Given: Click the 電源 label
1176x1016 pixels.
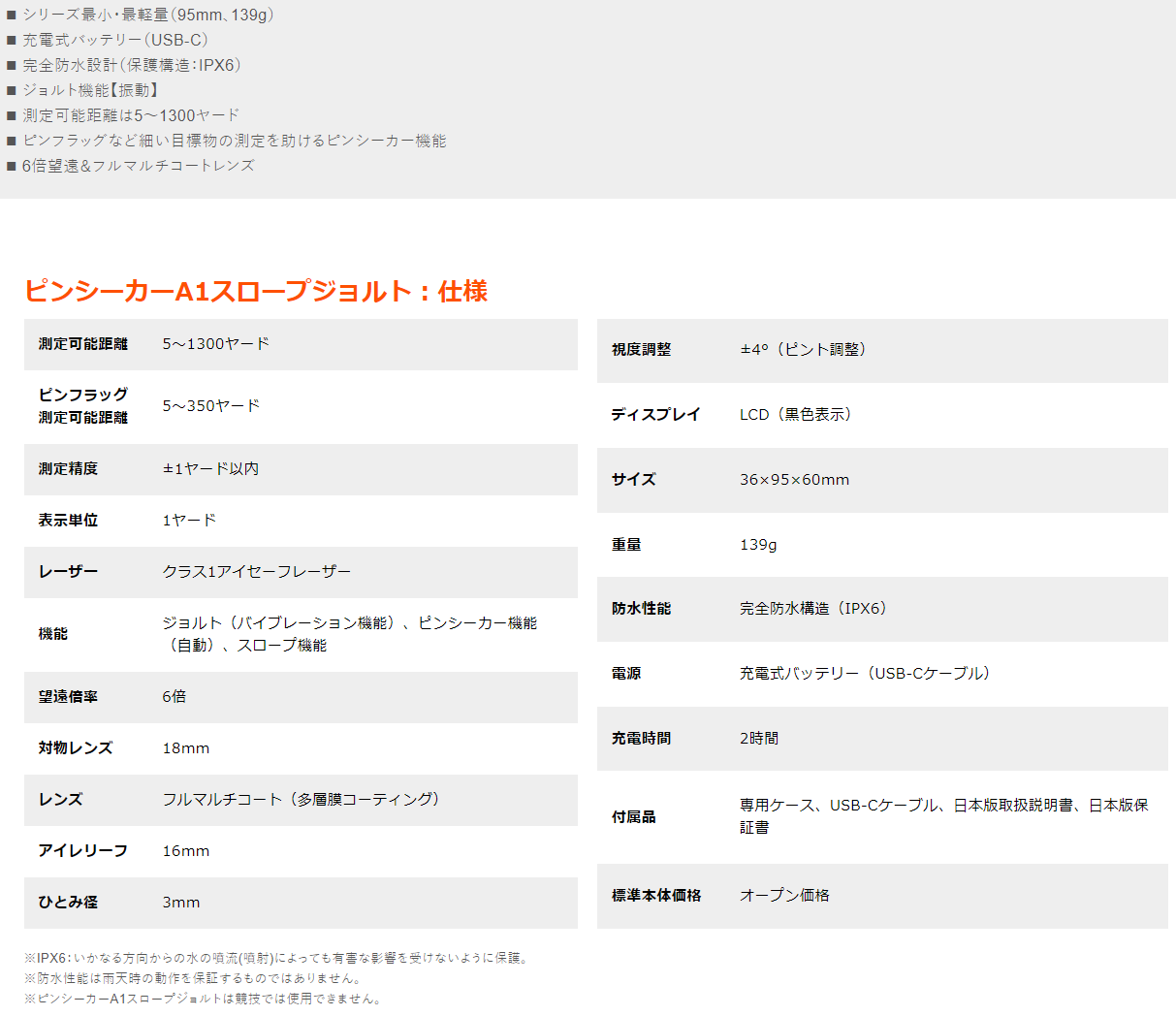Looking at the screenshot, I should 626,674.
